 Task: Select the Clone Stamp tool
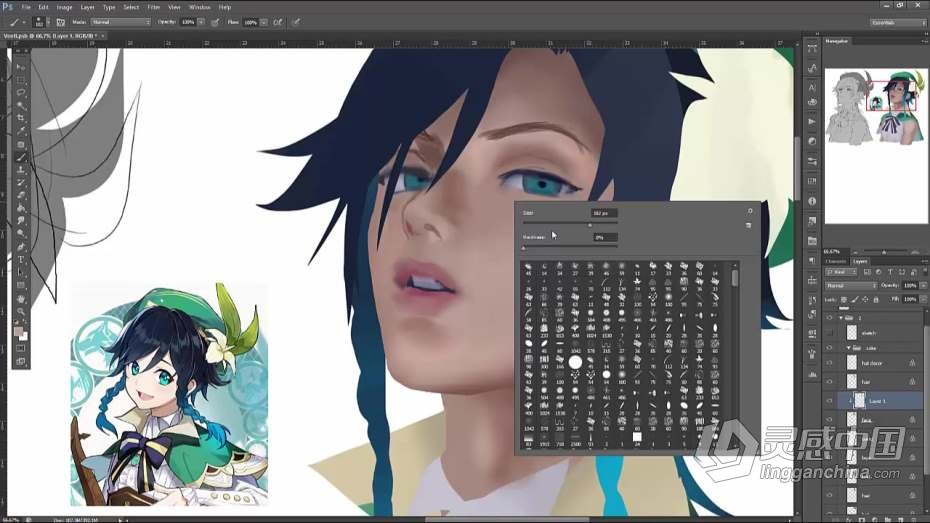tap(21, 170)
